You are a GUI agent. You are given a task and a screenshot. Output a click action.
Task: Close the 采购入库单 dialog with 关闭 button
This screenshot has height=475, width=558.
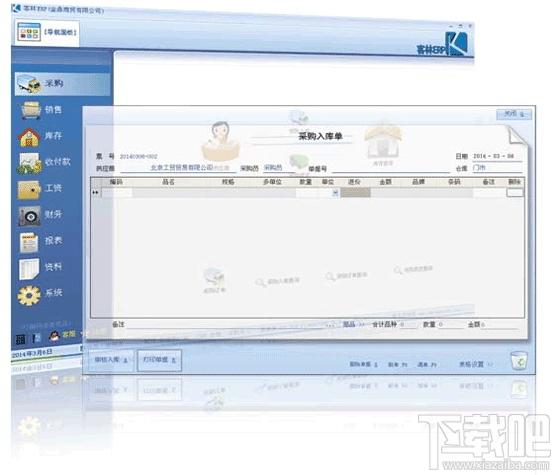point(514,114)
